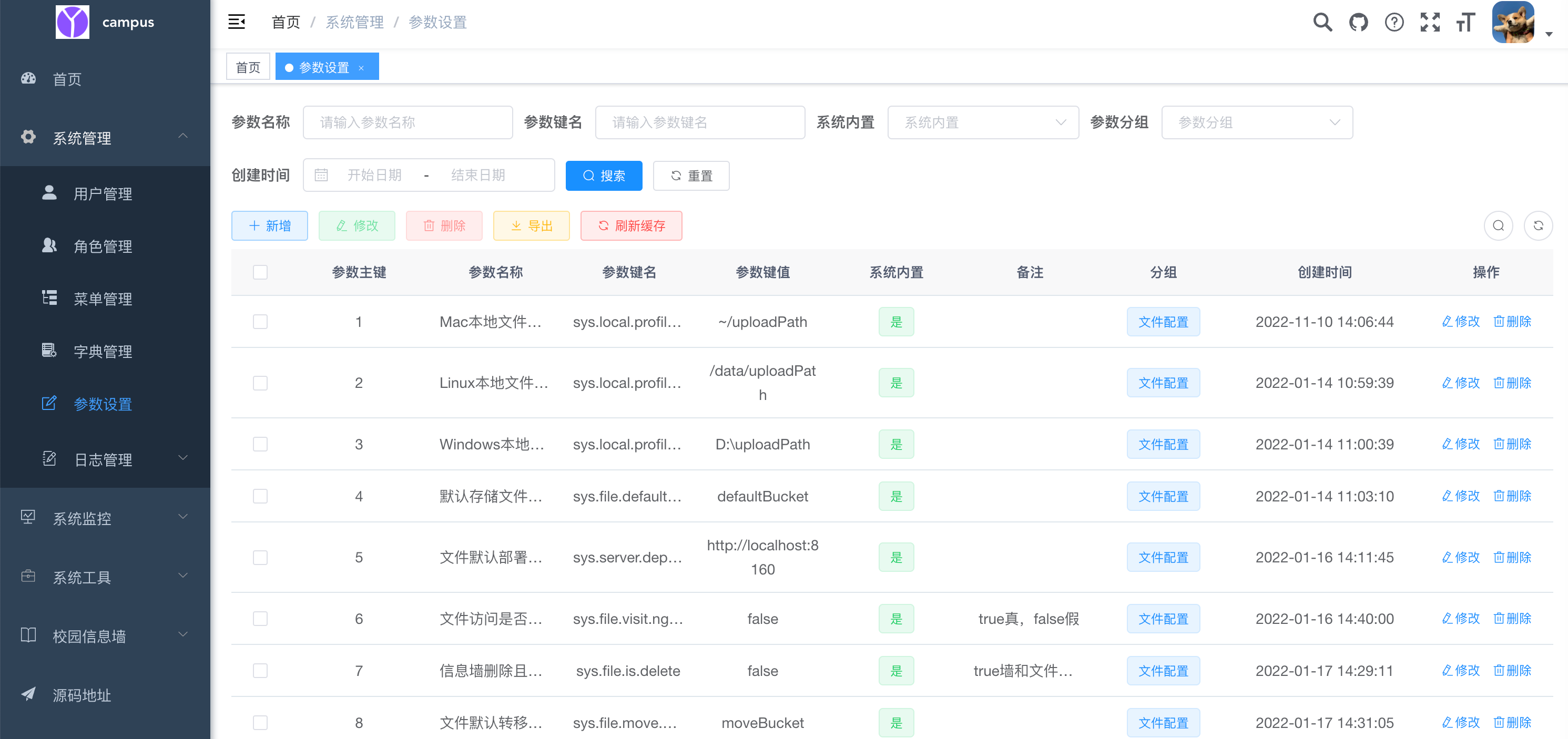1568x739 pixels.
Task: Click the campus logo
Action: pos(73,22)
